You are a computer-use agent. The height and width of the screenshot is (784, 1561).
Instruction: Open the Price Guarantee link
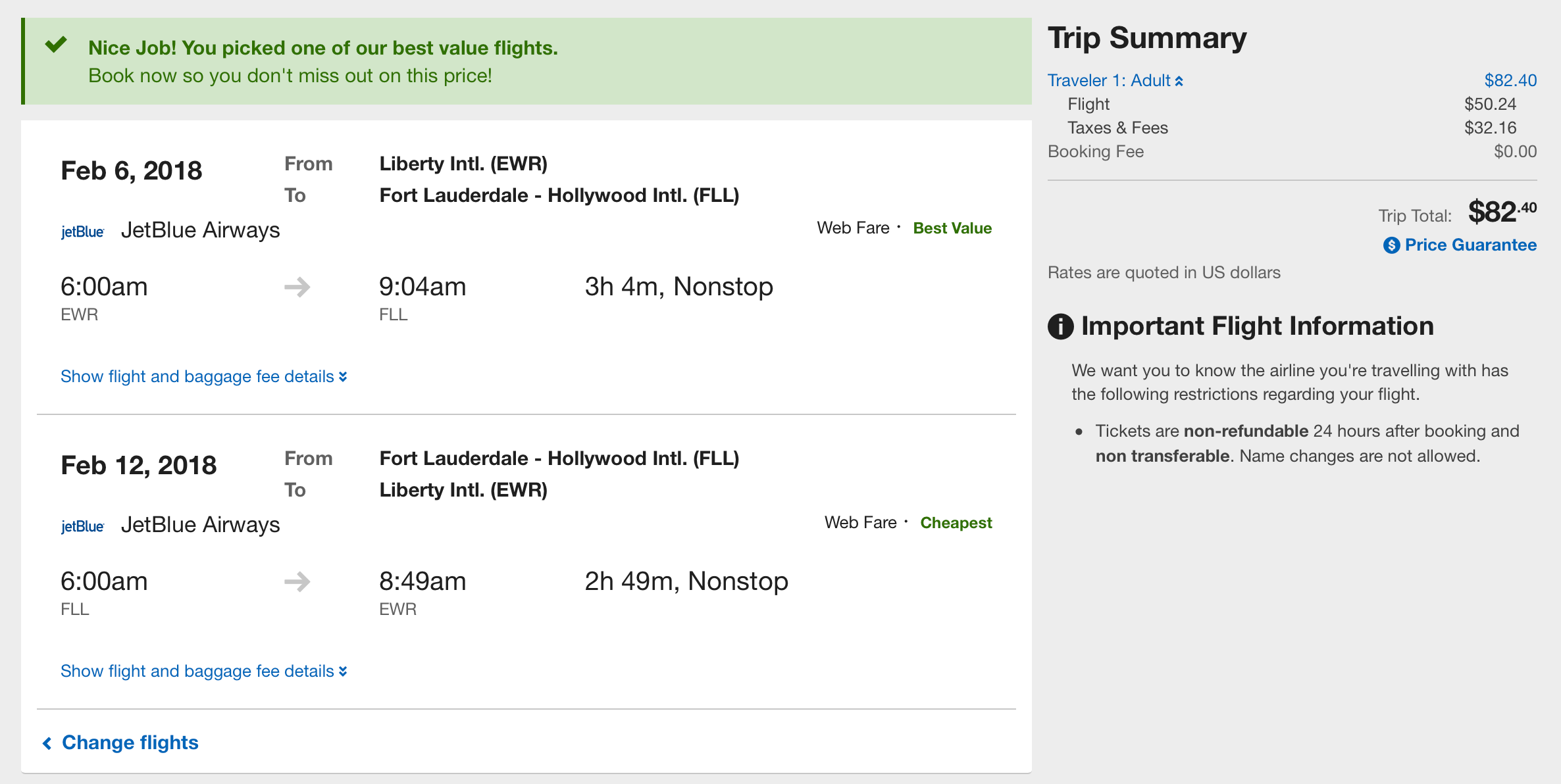[1470, 245]
